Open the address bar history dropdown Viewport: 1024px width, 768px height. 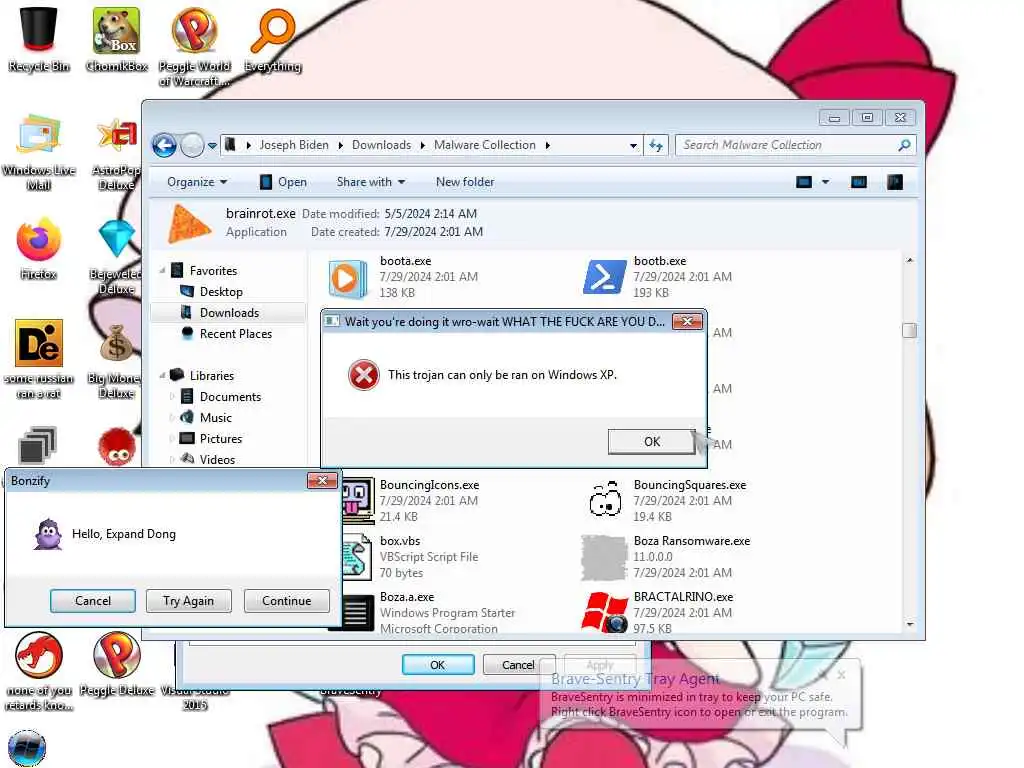point(633,146)
